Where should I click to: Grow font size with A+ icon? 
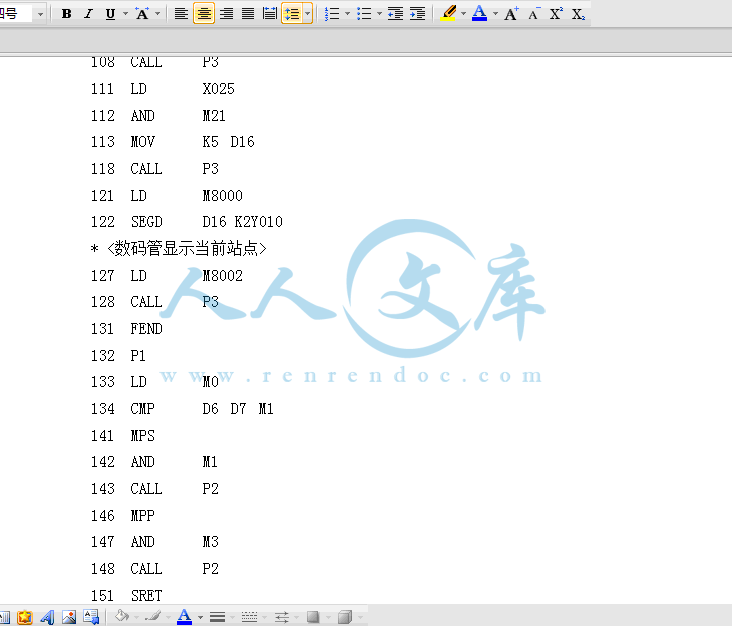[511, 14]
